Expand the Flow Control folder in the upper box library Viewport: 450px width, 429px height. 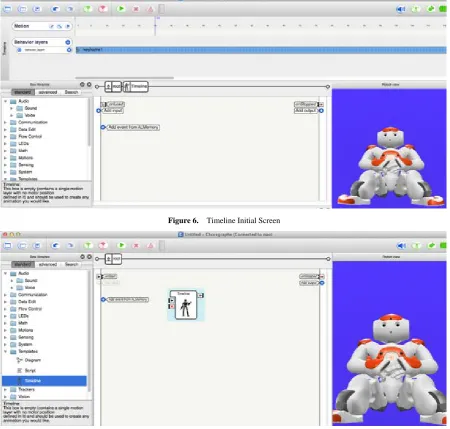[5, 136]
